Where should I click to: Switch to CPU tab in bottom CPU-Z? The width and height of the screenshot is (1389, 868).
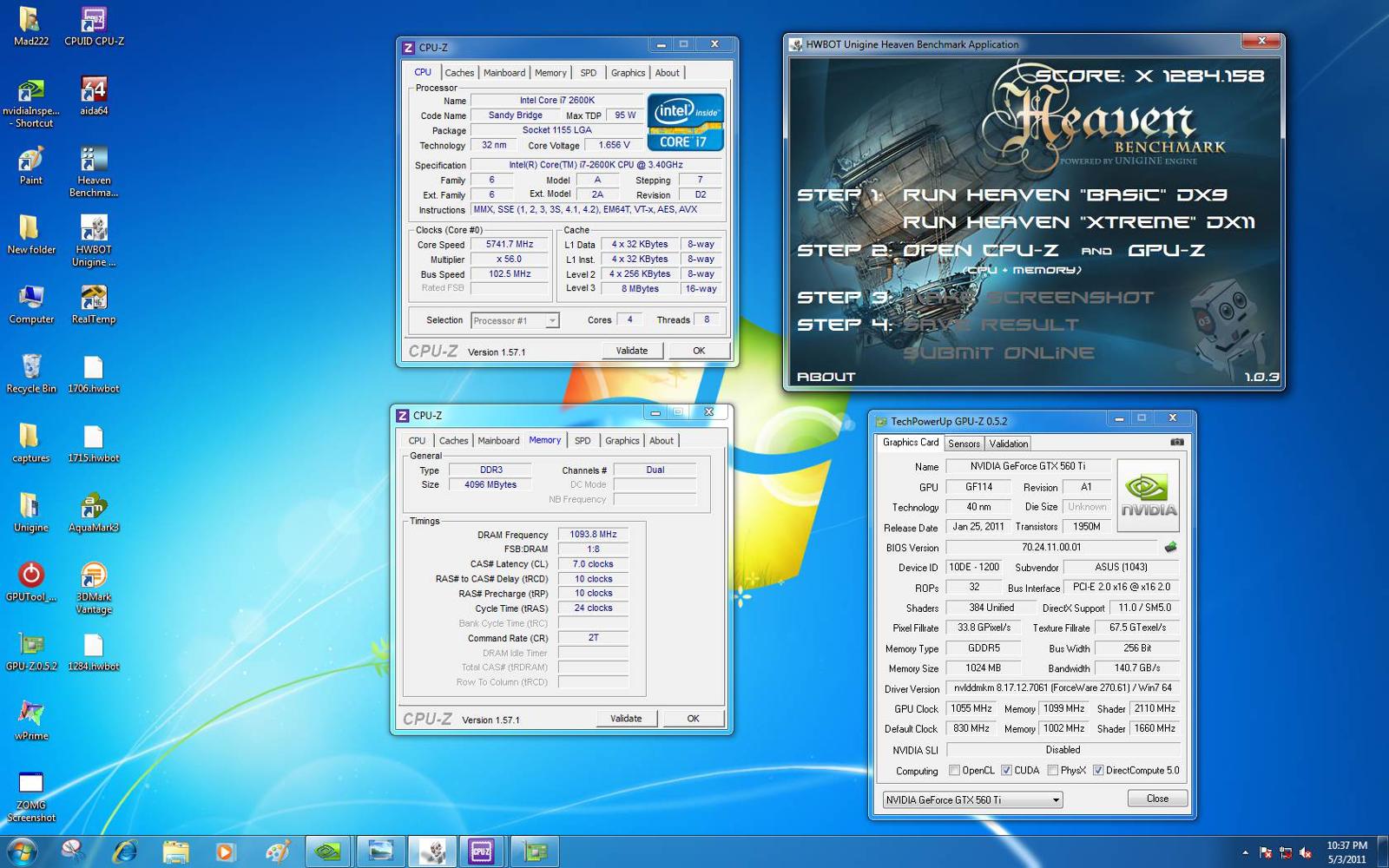[x=418, y=441]
